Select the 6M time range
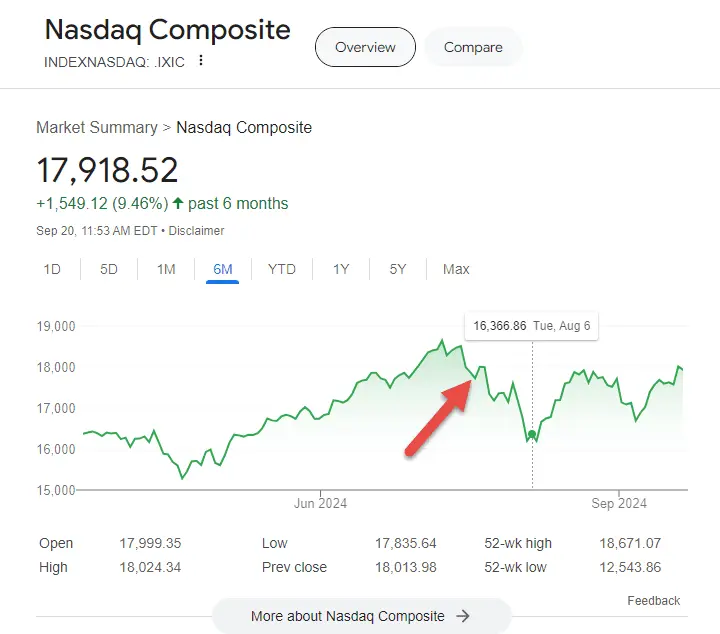 pos(222,269)
